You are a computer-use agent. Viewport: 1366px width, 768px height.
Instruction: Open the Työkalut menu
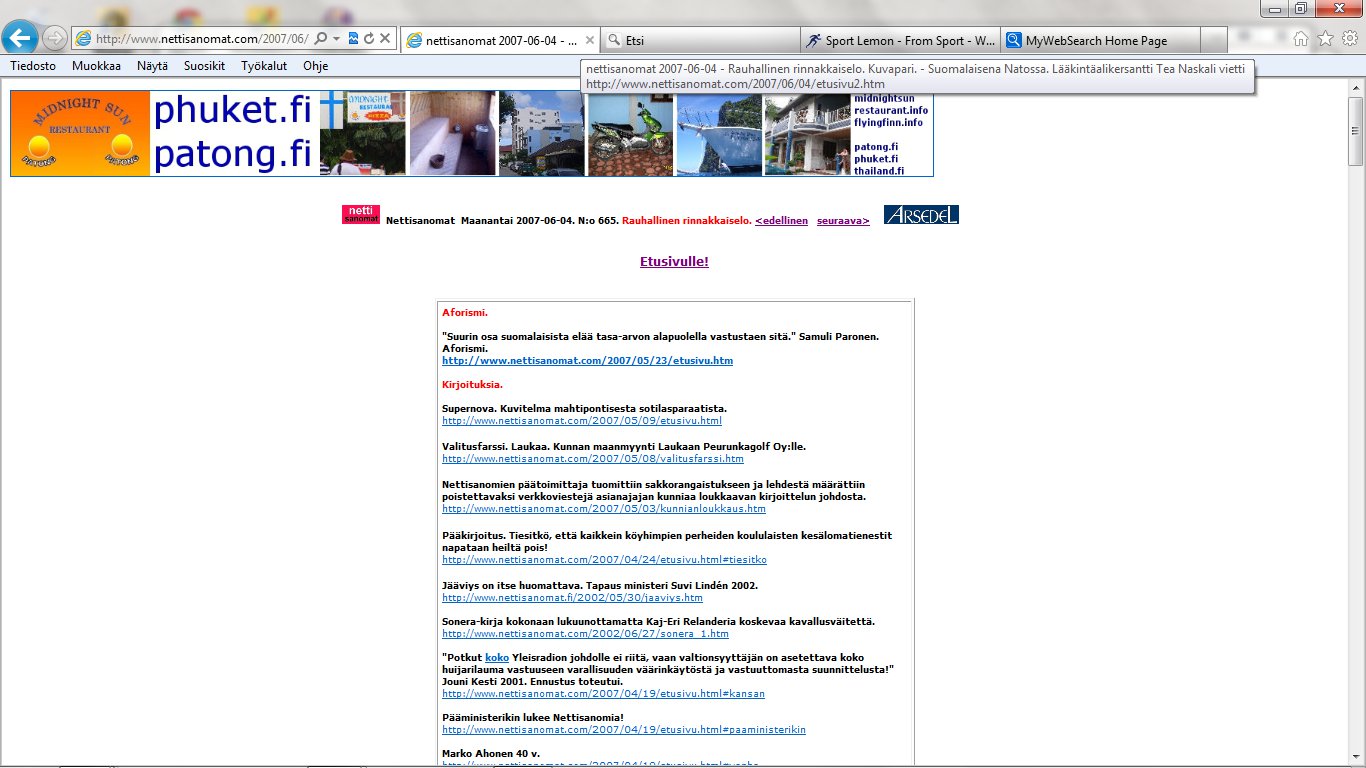click(264, 66)
